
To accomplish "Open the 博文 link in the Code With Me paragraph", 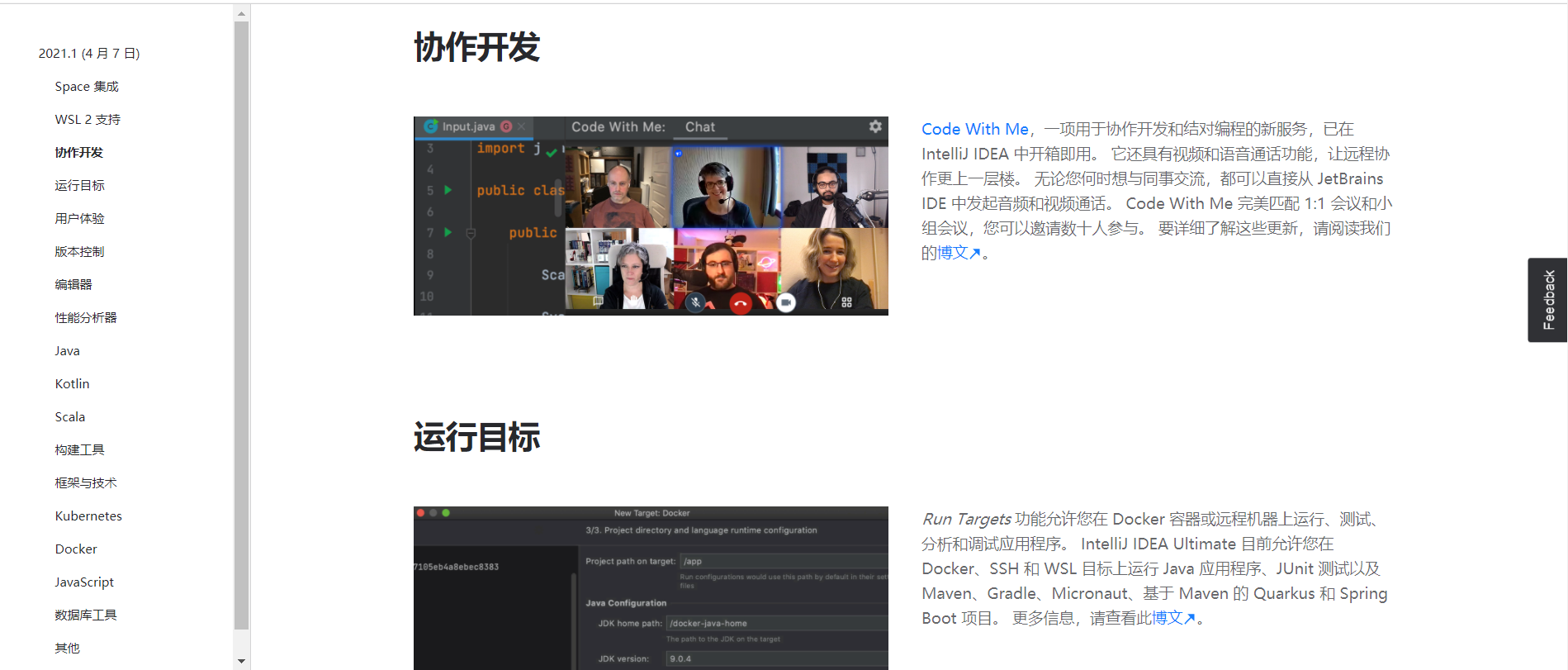I will [959, 253].
